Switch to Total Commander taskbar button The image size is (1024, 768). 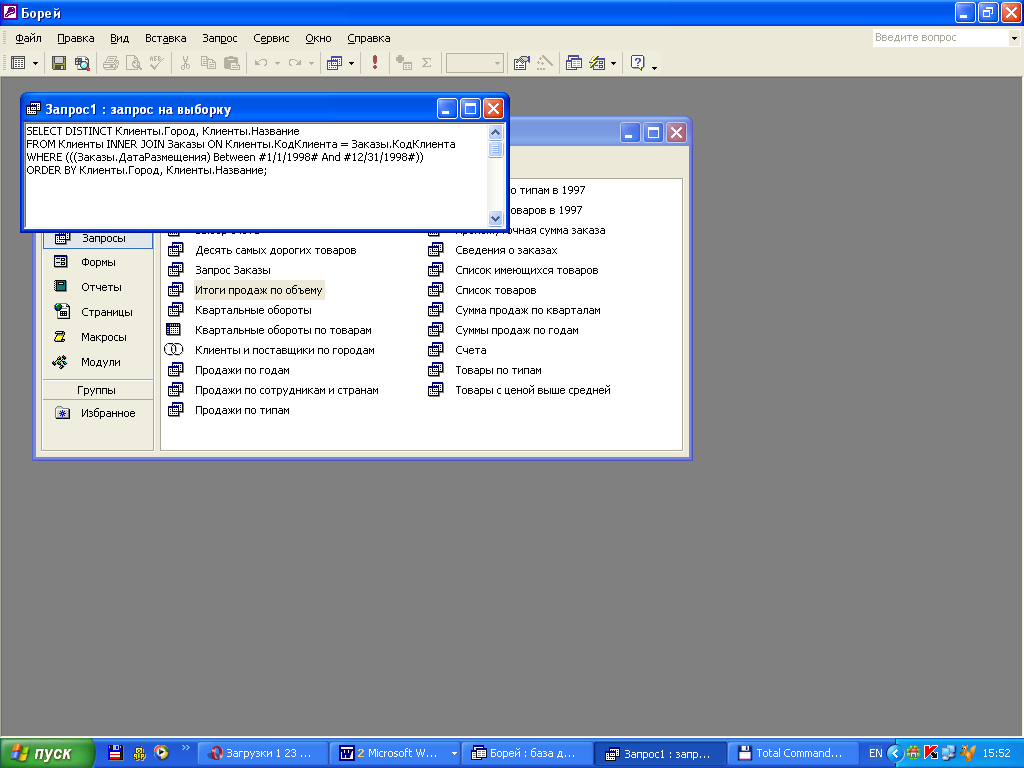click(792, 753)
